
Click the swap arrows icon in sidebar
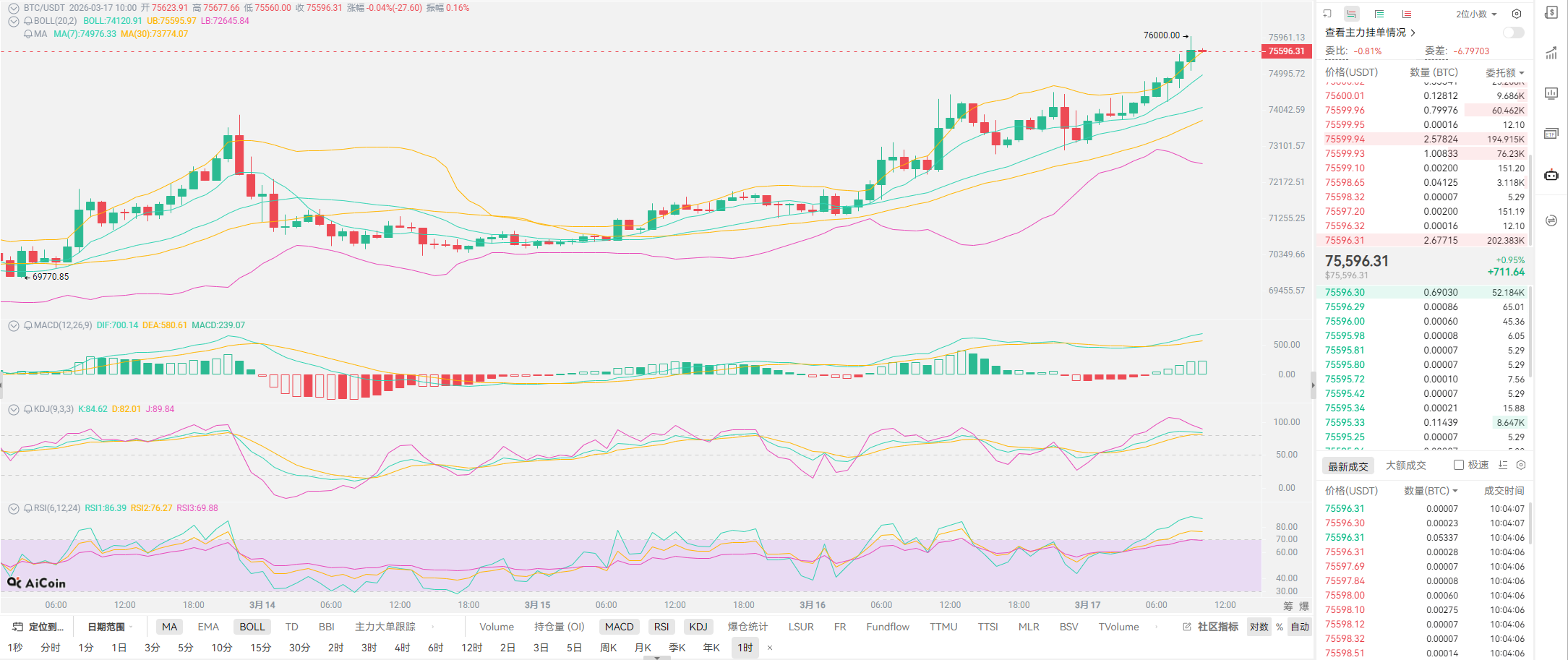tap(1551, 220)
